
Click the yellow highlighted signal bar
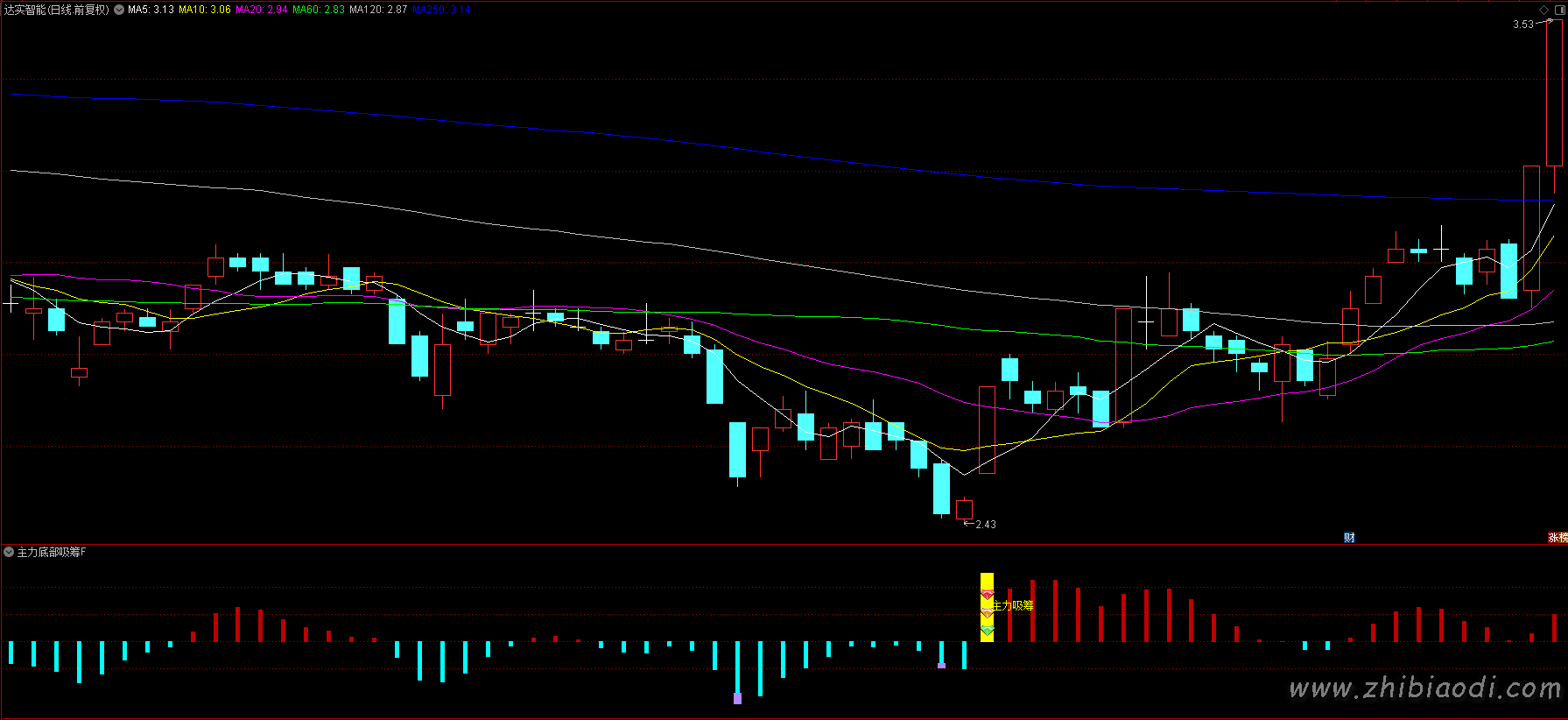click(x=987, y=607)
